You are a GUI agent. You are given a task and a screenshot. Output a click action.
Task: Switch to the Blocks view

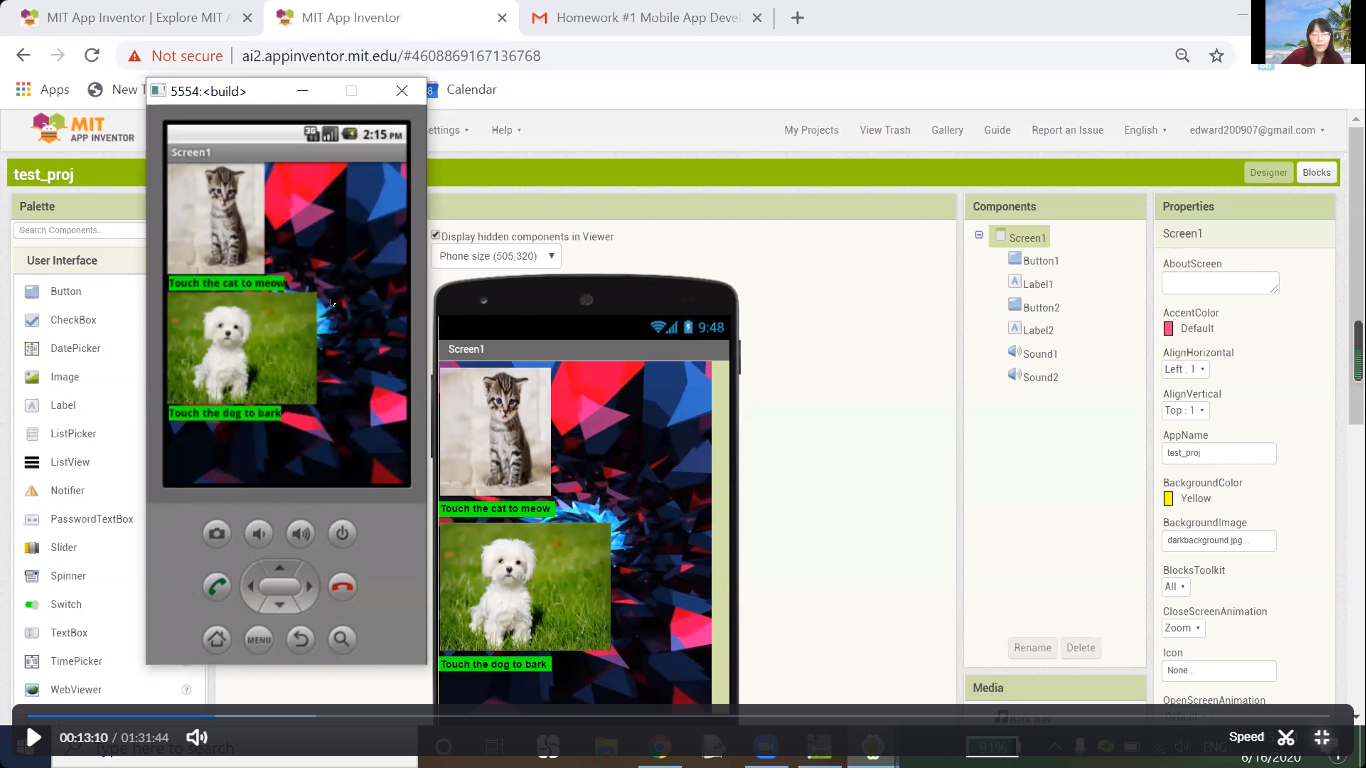click(x=1316, y=172)
